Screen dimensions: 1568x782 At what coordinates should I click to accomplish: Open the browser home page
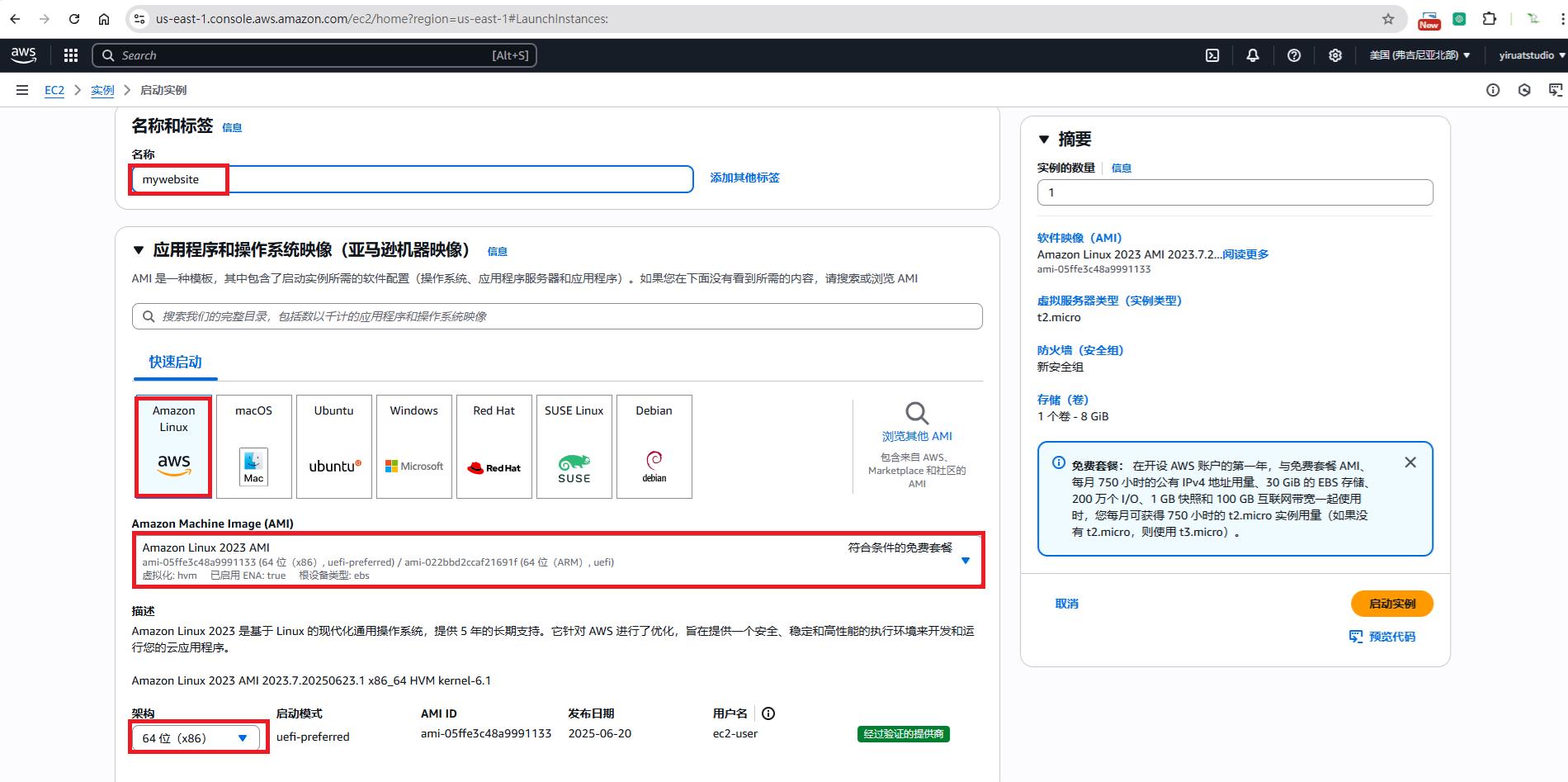tap(104, 19)
